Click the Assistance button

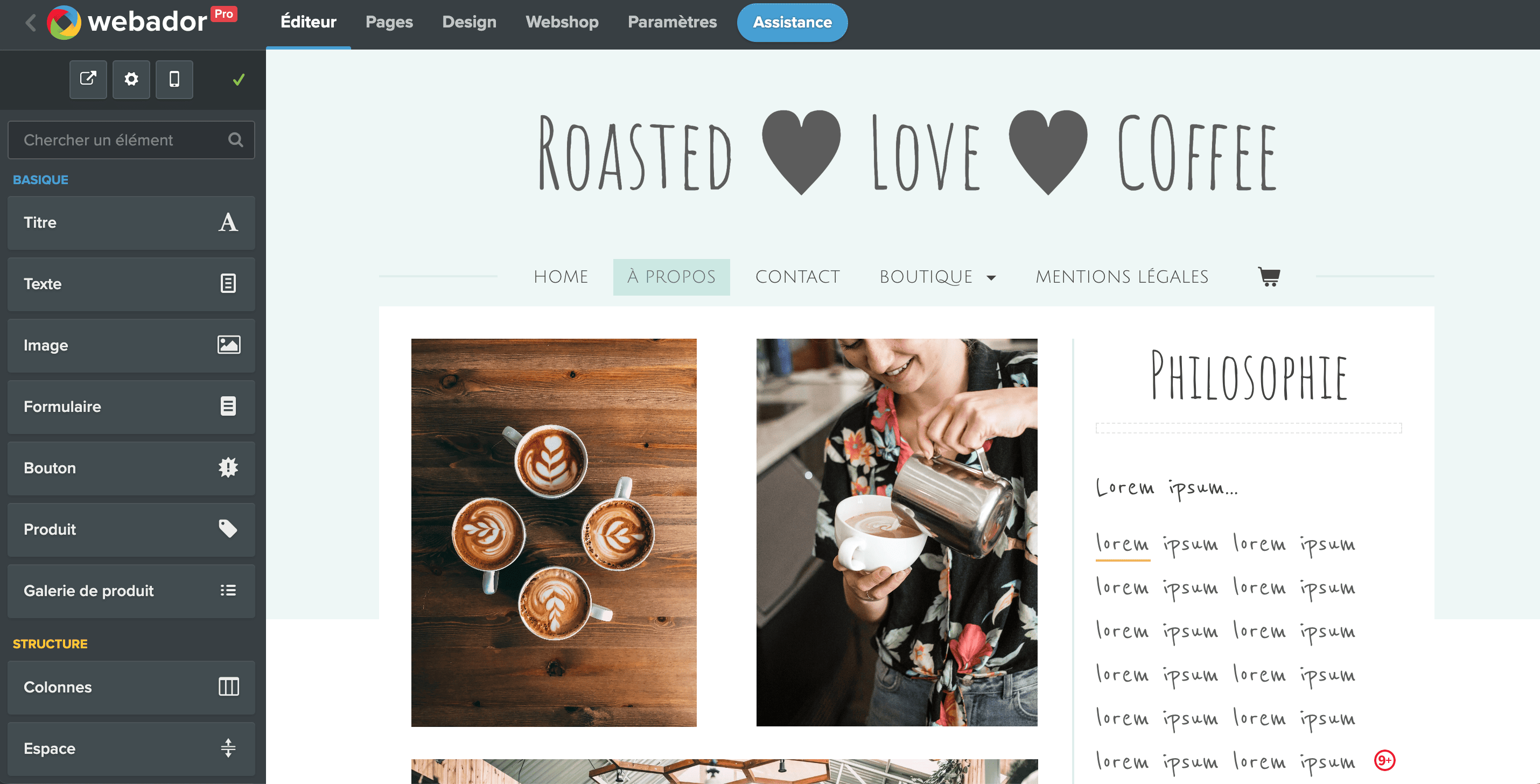[792, 23]
